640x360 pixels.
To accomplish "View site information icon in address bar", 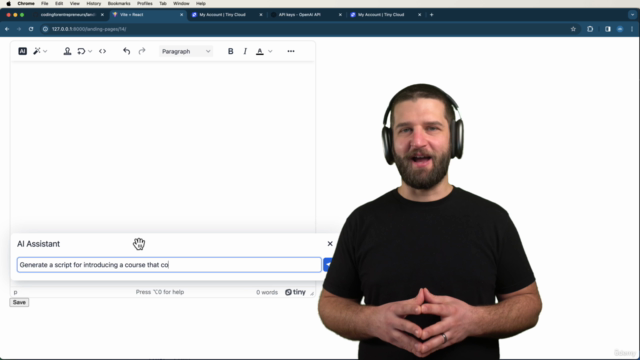I will [45, 29].
